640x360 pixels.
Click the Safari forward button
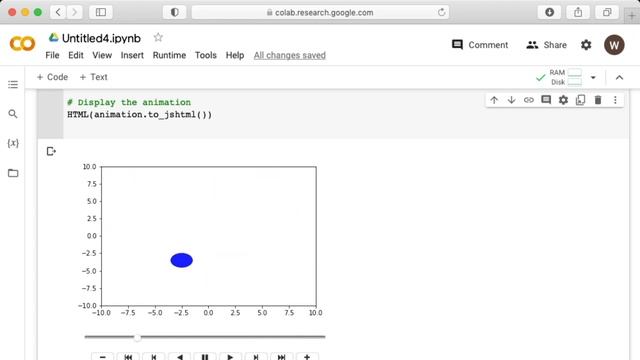pos(74,12)
